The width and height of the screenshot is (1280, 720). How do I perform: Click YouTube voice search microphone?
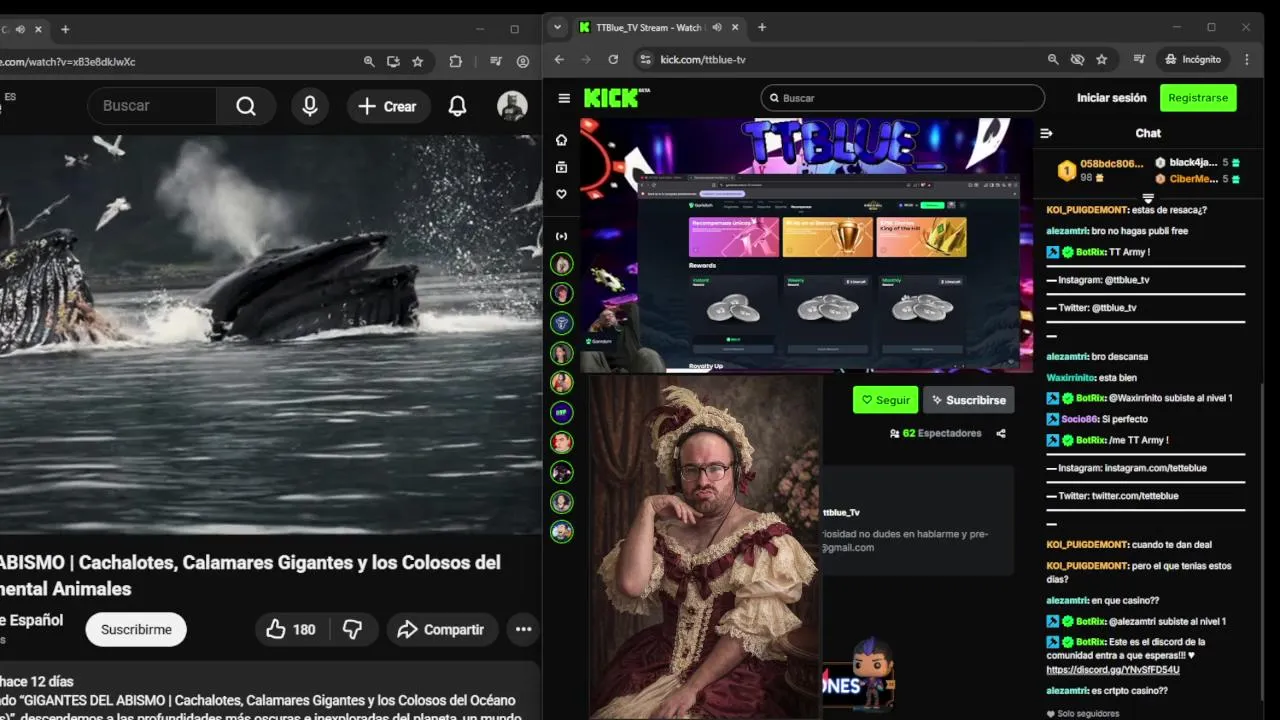coord(310,106)
